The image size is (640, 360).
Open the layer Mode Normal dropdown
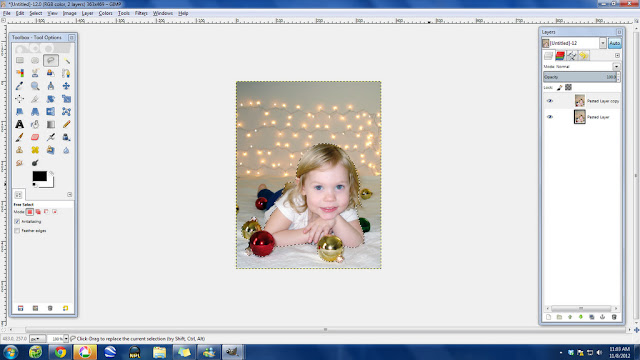(x=616, y=66)
